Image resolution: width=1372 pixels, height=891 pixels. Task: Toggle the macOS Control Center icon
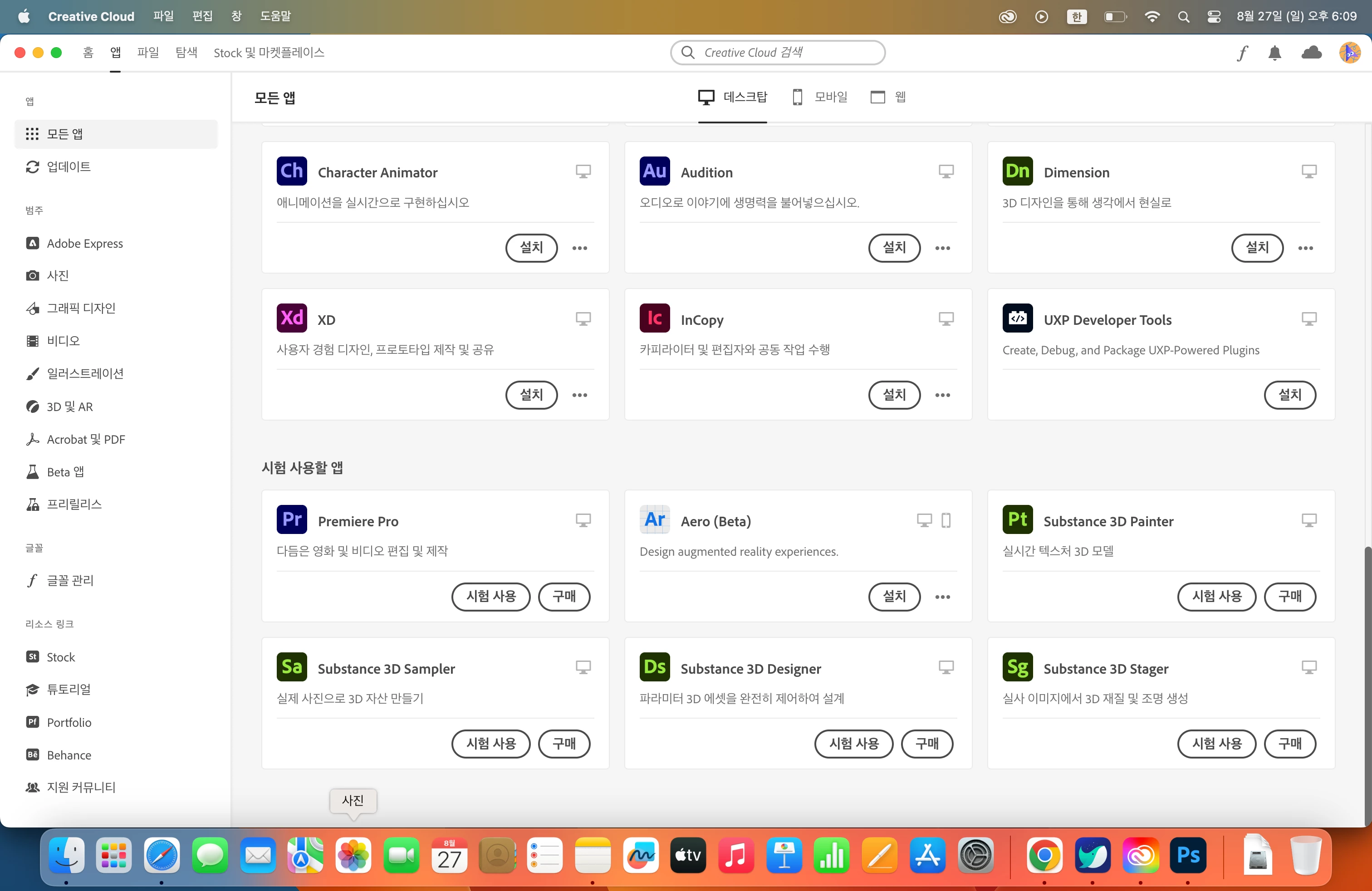1214,17
